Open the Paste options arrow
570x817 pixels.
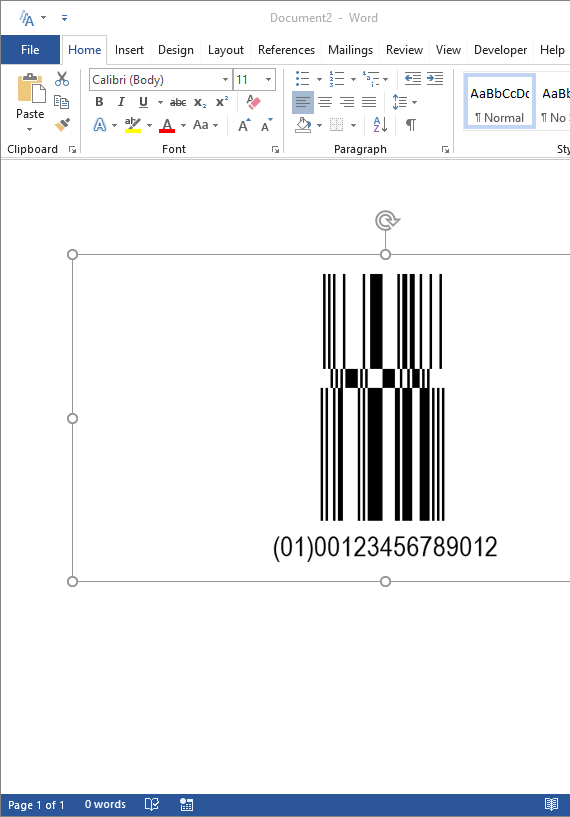(x=30, y=129)
